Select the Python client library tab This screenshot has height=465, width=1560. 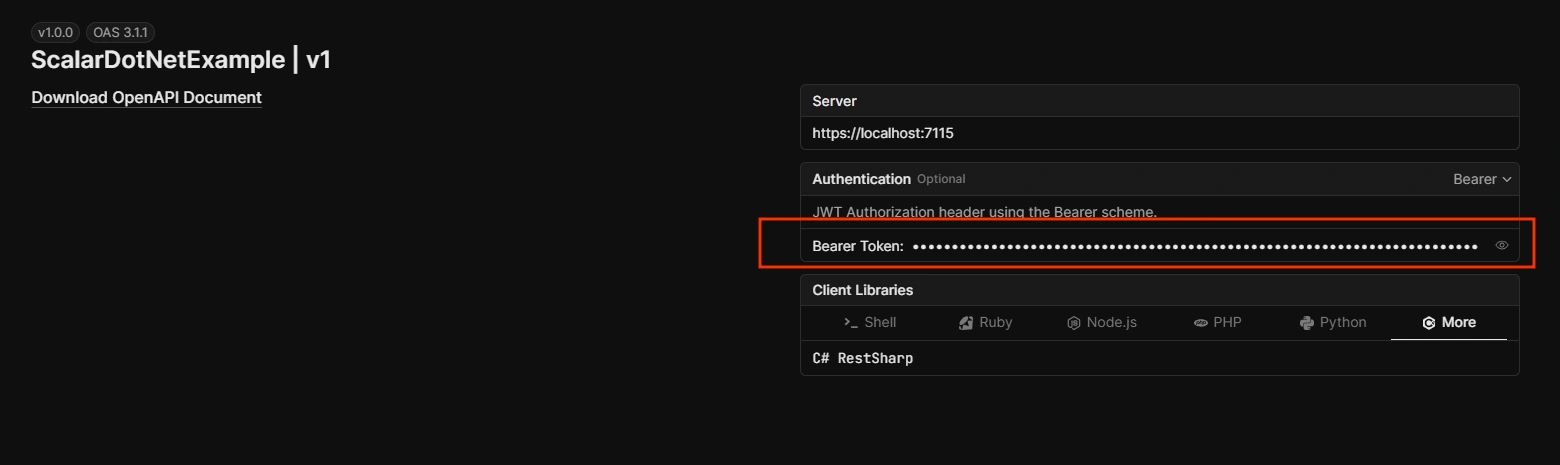(1332, 322)
